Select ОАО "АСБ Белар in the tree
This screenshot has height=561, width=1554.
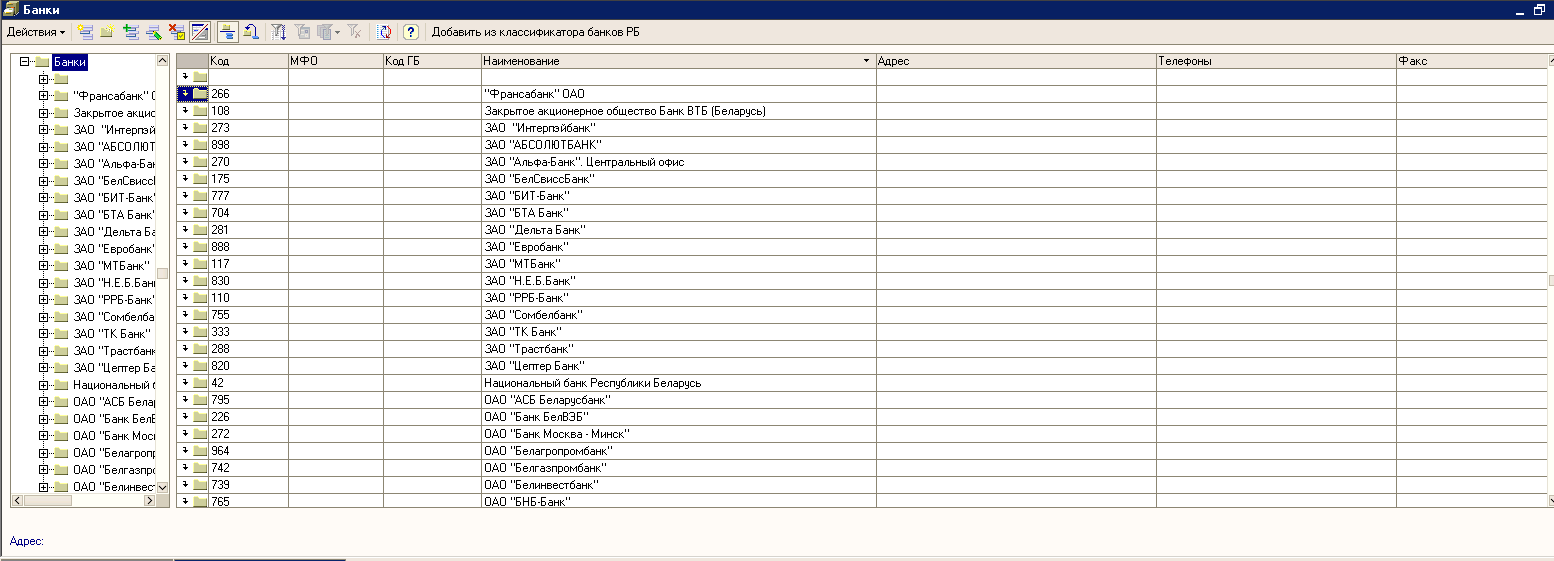point(114,402)
